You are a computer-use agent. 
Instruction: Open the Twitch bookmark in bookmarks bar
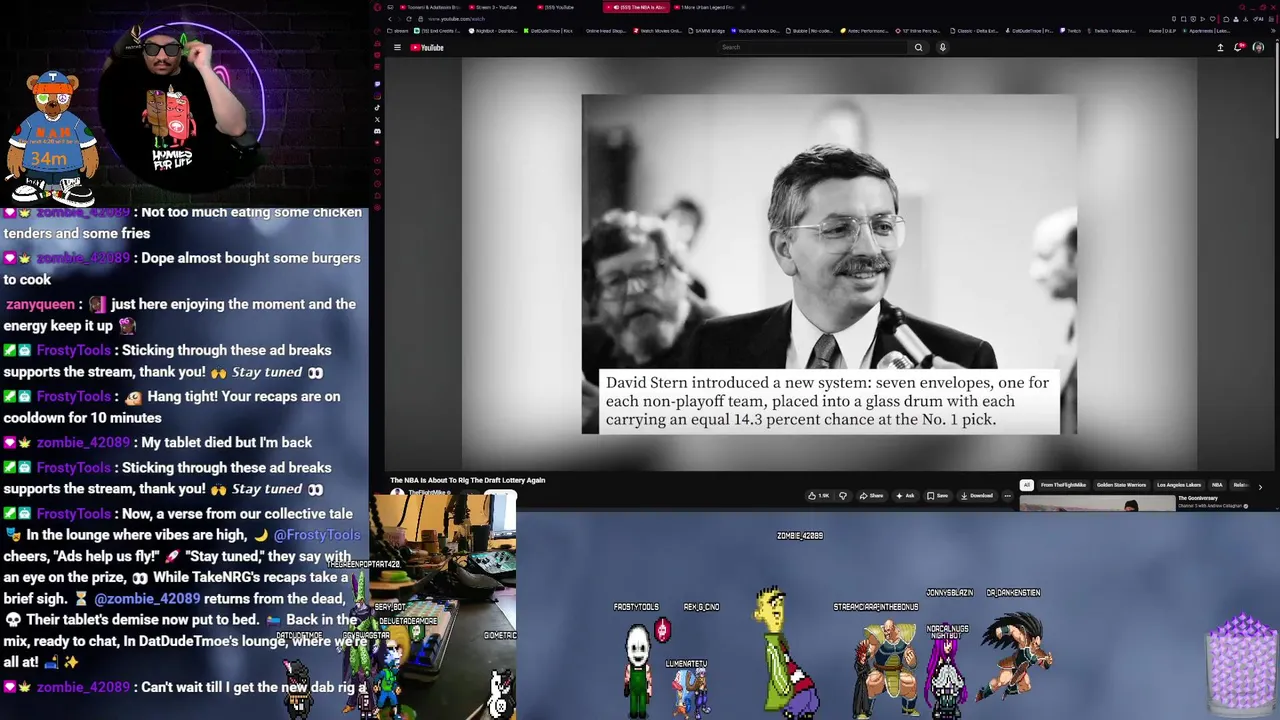coord(1071,31)
